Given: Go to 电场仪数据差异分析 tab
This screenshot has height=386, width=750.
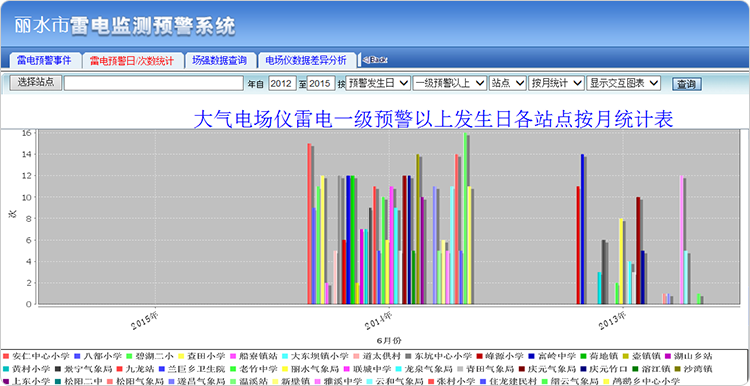Looking at the screenshot, I should point(306,61).
